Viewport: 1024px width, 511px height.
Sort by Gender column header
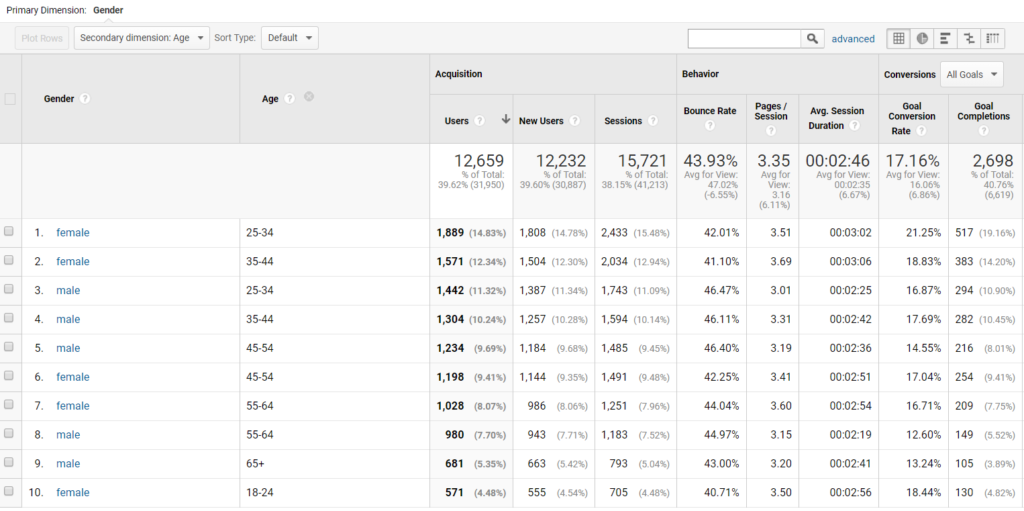point(59,99)
